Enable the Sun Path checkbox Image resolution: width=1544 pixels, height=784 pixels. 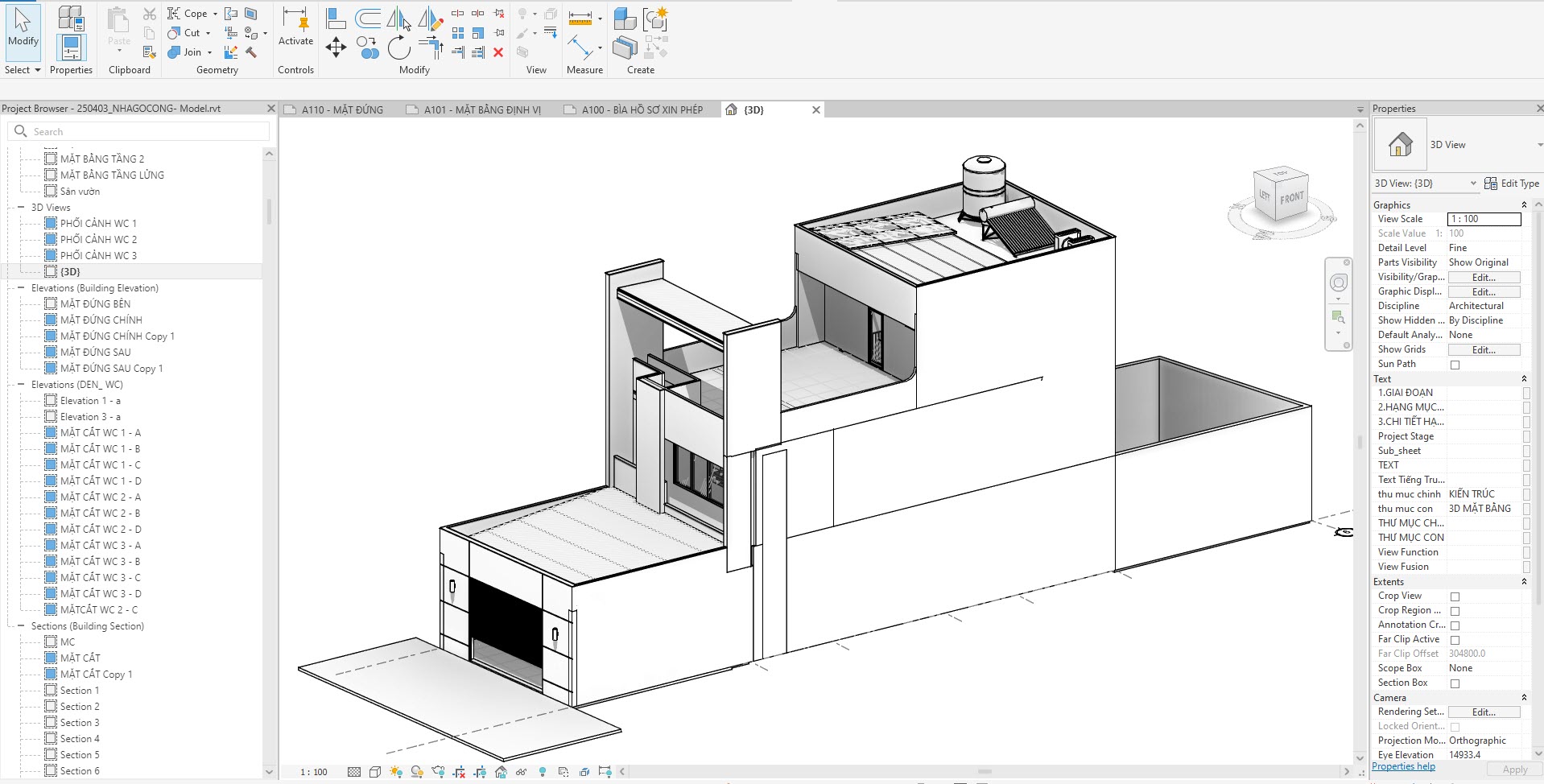(1455, 365)
